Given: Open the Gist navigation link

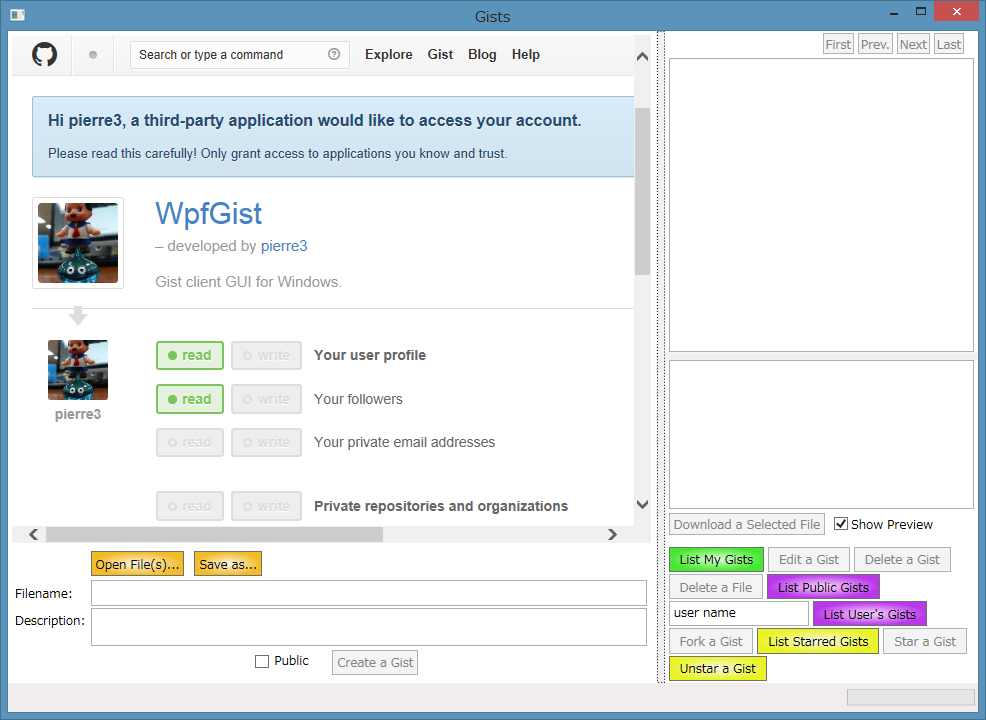Looking at the screenshot, I should coord(440,55).
